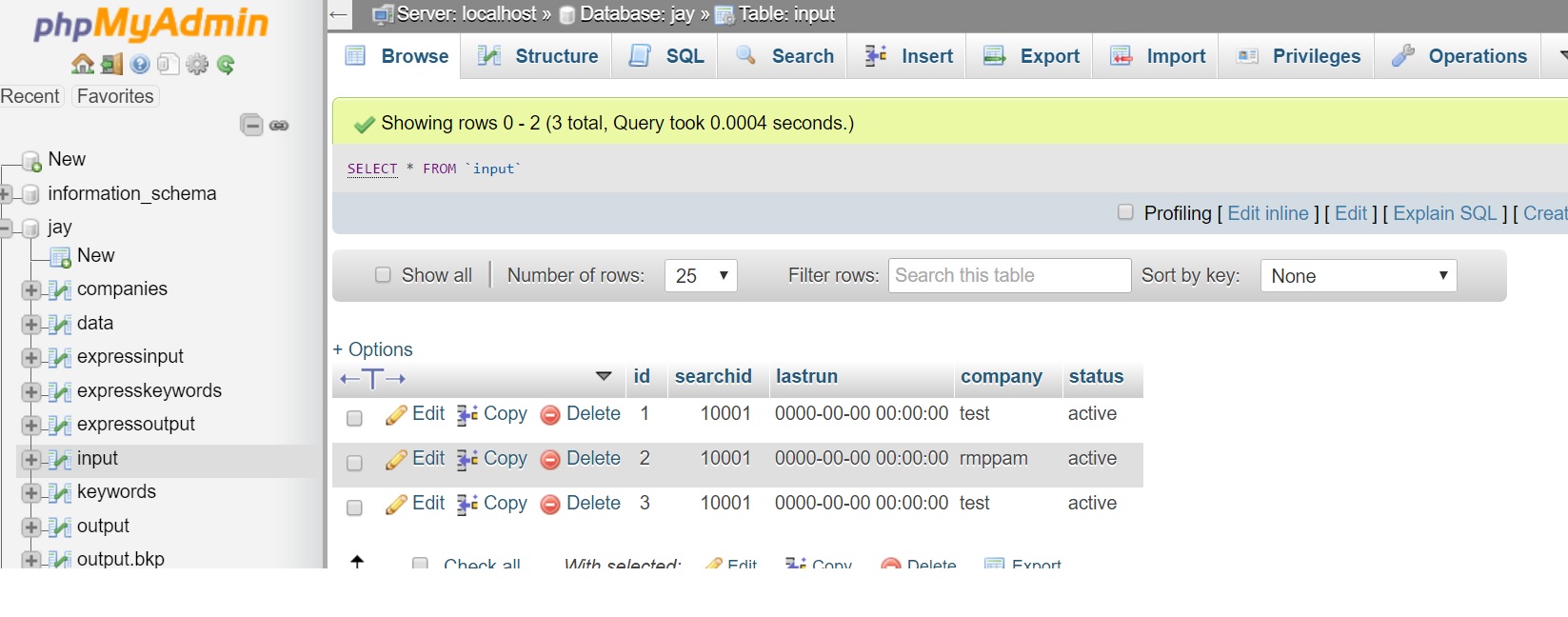Click the keywords table icon in tree
The image size is (1568, 617).
pyautogui.click(x=60, y=493)
